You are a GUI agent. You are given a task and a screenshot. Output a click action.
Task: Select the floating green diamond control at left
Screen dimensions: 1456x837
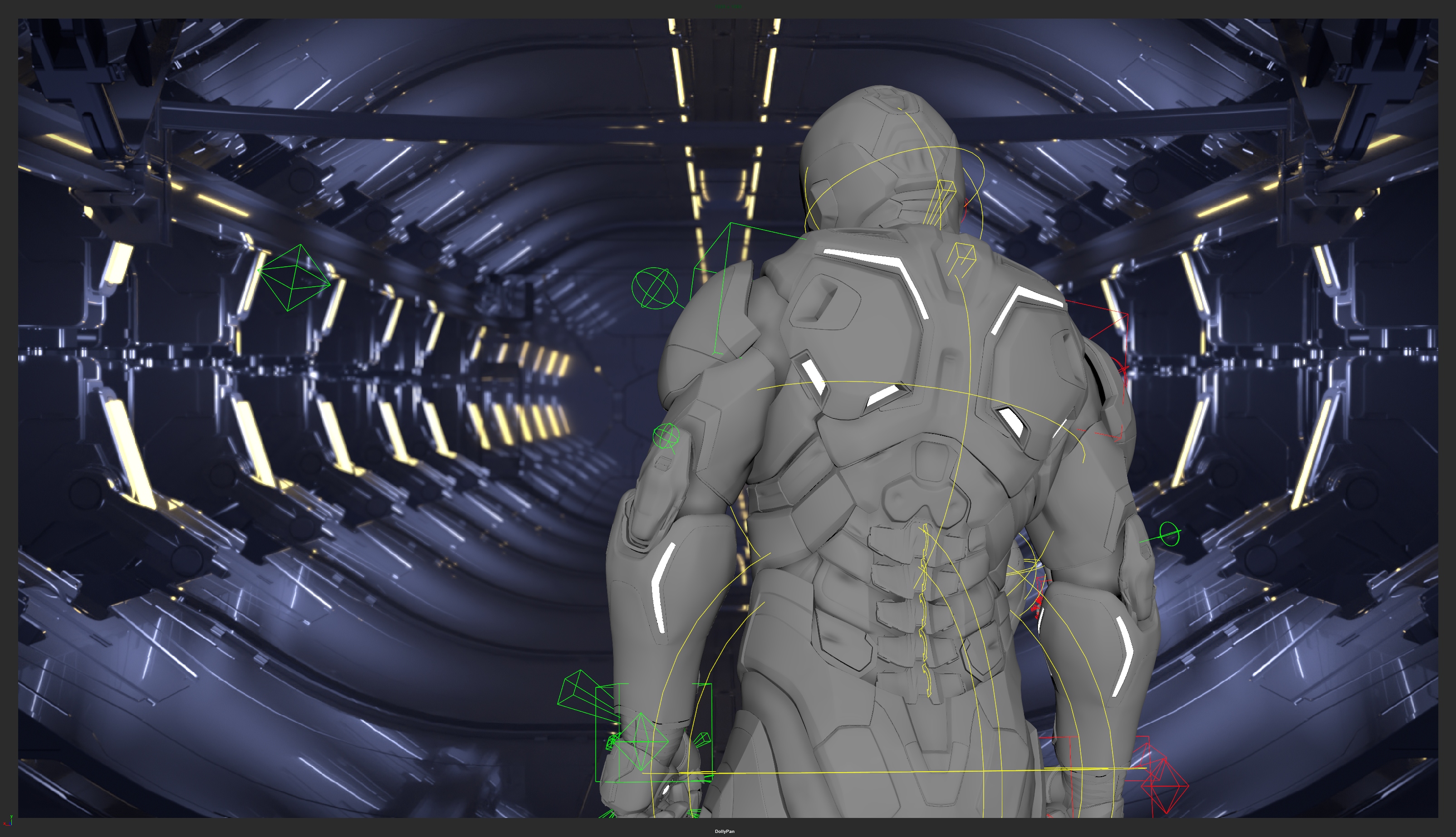294,277
